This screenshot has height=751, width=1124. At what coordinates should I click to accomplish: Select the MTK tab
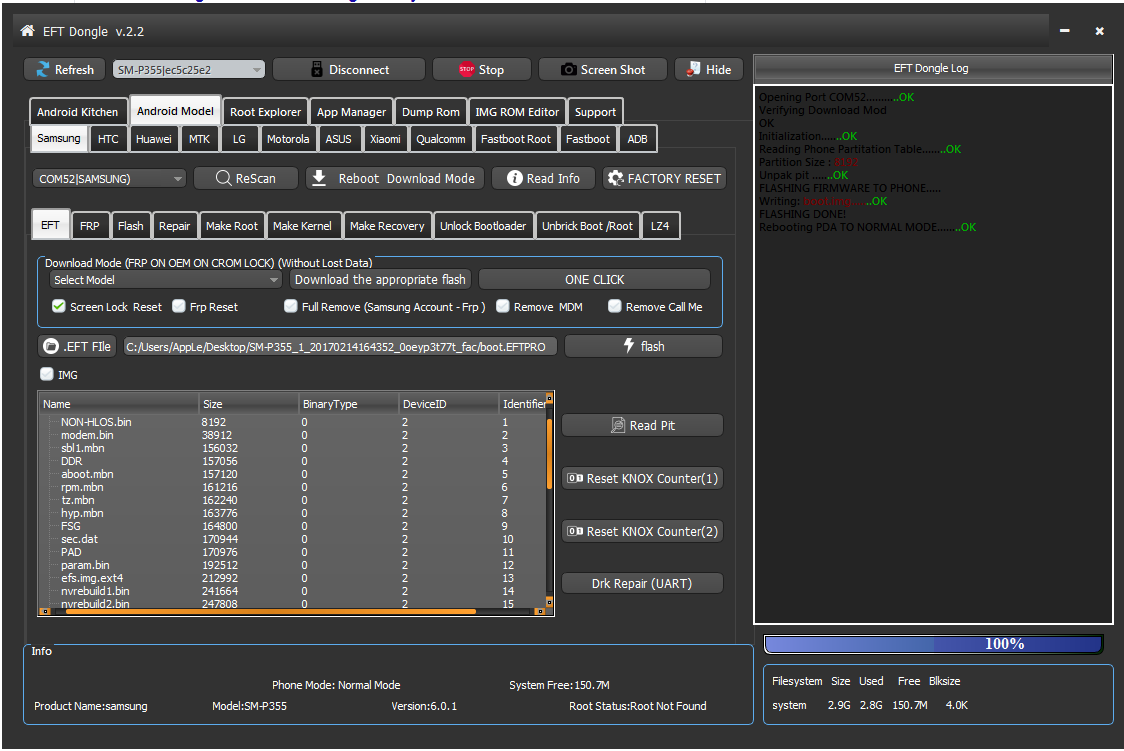[199, 139]
